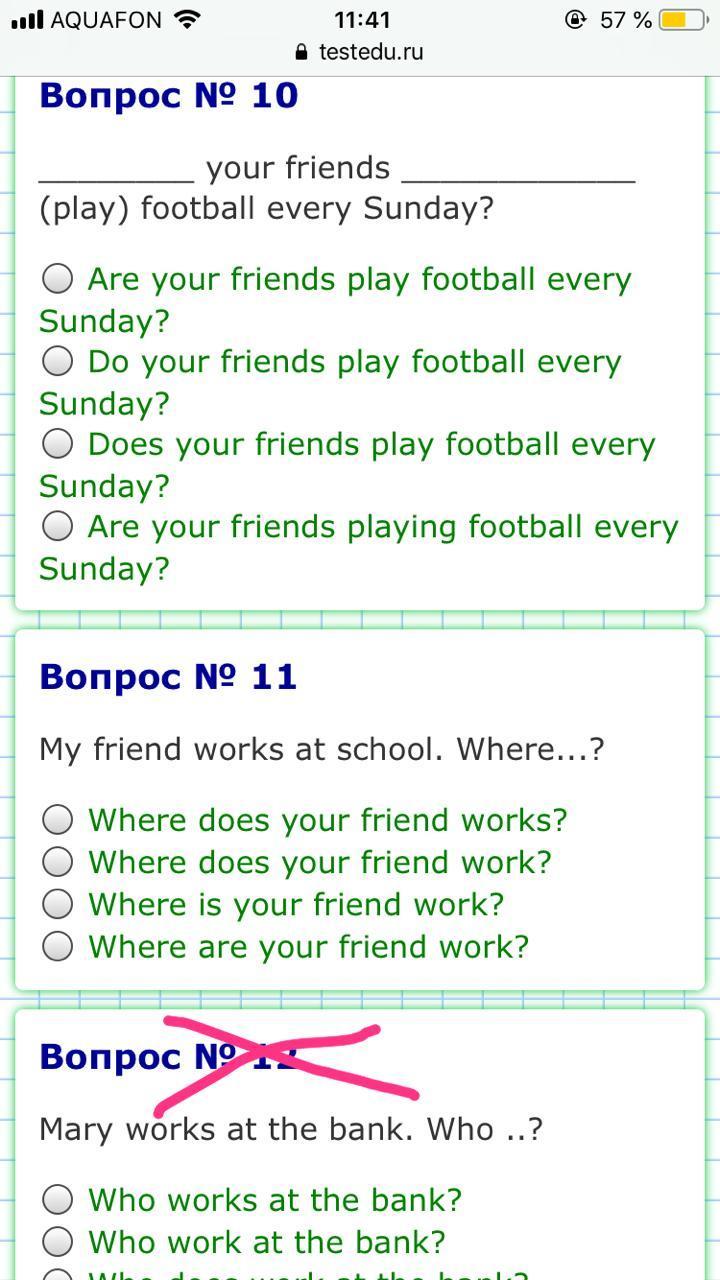Choose "Does your friends play football" radio
Viewport: 720px width, 1280px height.
pyautogui.click(x=58, y=443)
